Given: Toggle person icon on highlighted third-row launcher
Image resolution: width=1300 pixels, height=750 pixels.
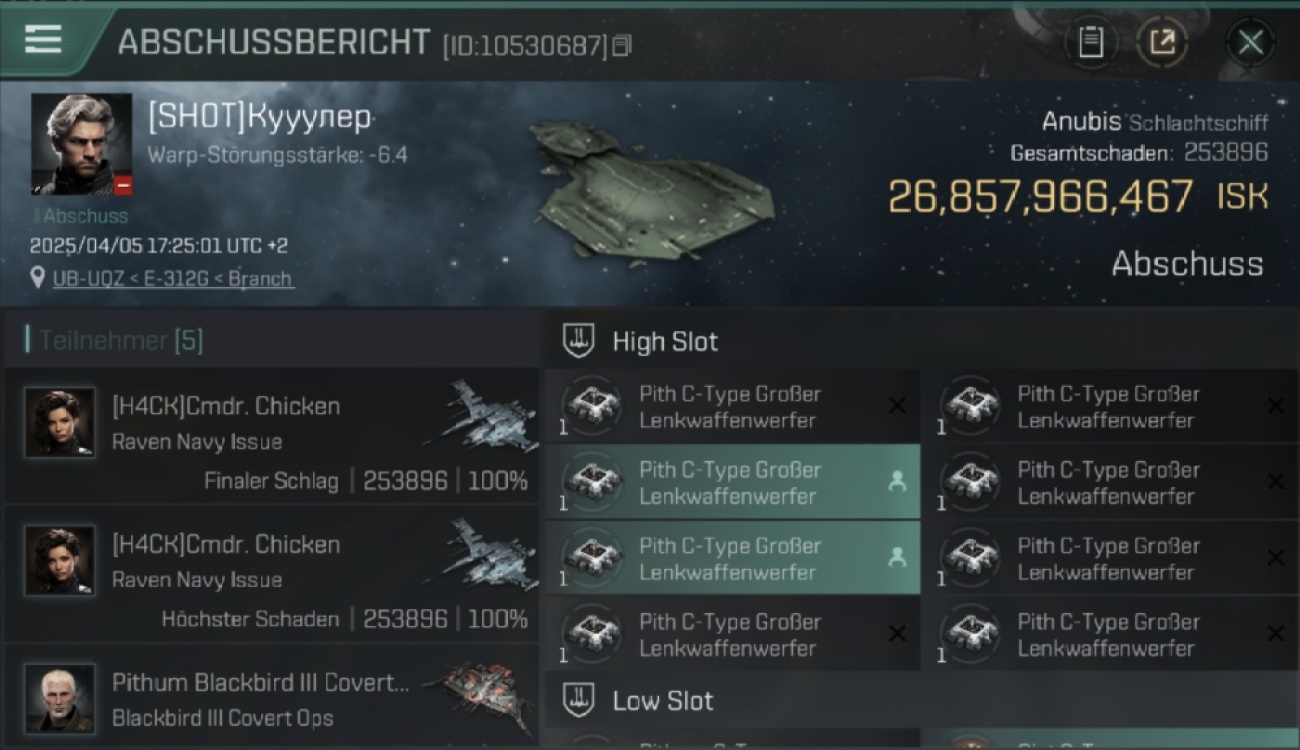Looking at the screenshot, I should [897, 558].
